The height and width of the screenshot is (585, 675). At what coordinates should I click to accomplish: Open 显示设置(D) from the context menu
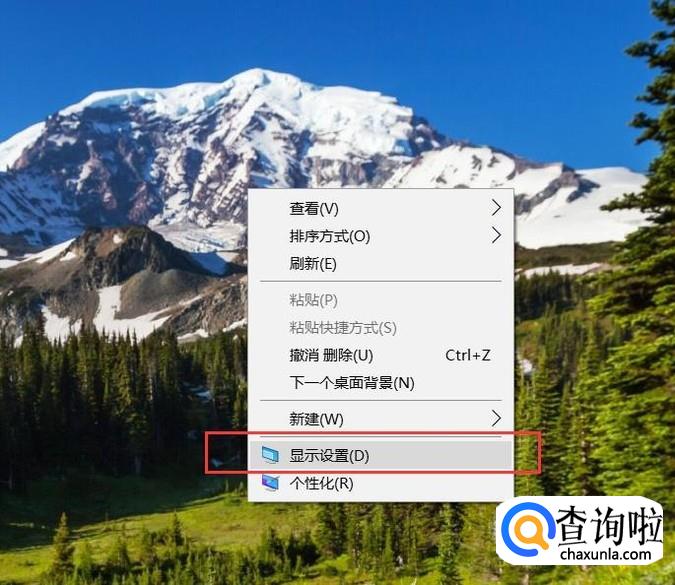(381, 455)
